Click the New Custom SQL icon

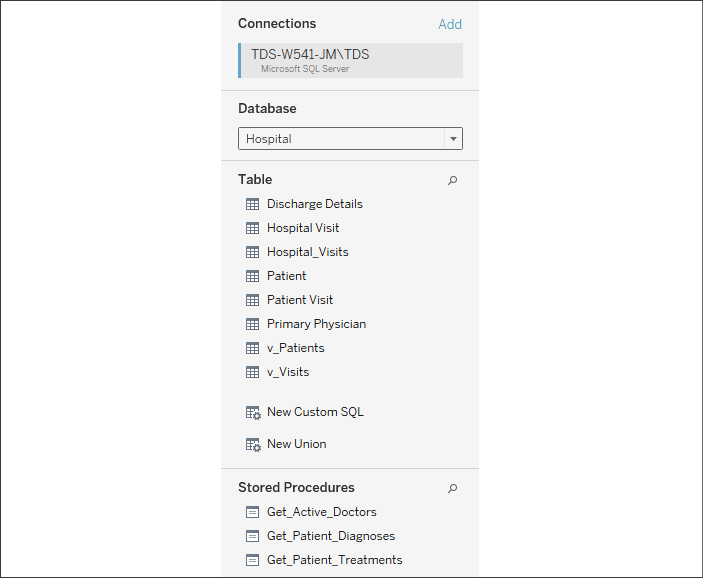click(x=253, y=413)
